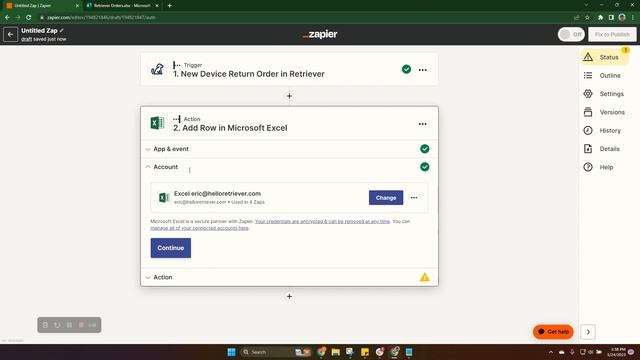
Task: Open the Status panel in the sidebar
Action: [x=605, y=57]
